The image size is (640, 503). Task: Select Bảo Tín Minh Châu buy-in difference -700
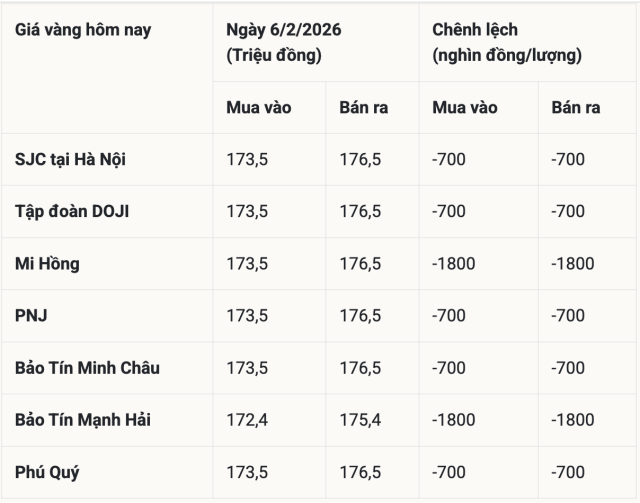pyautogui.click(x=449, y=368)
